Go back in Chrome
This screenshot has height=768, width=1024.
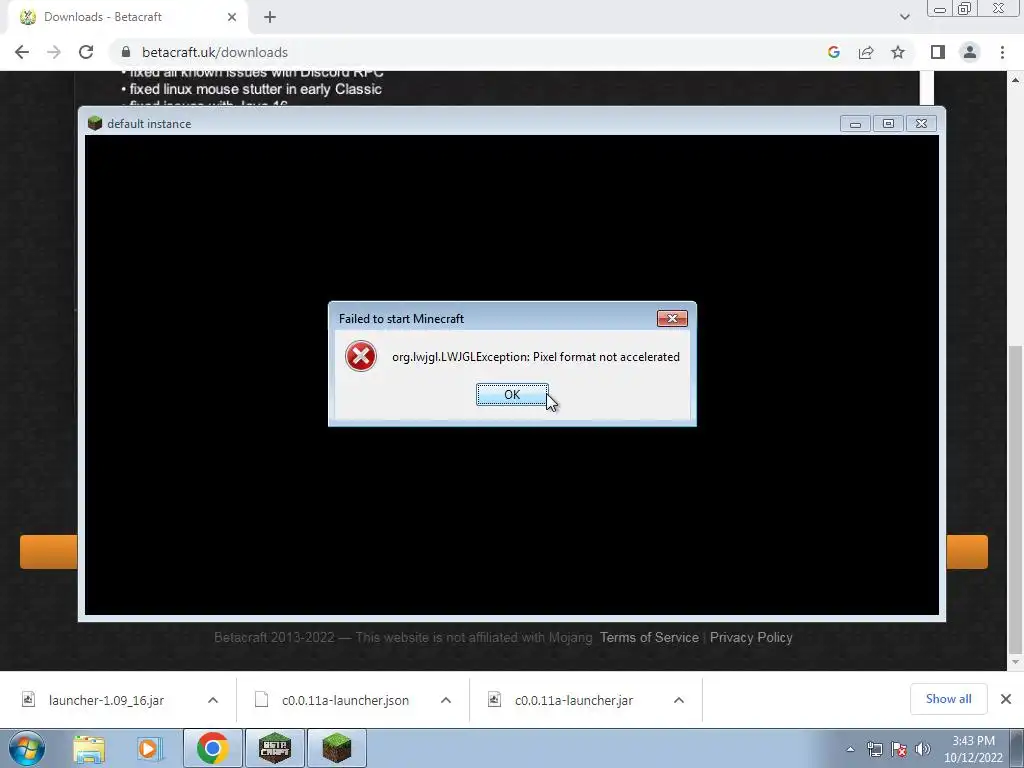[22, 52]
